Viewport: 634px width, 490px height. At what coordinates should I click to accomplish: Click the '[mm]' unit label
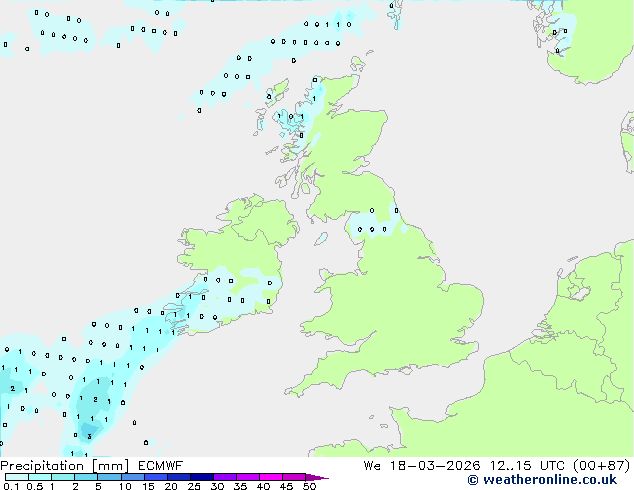(110, 466)
